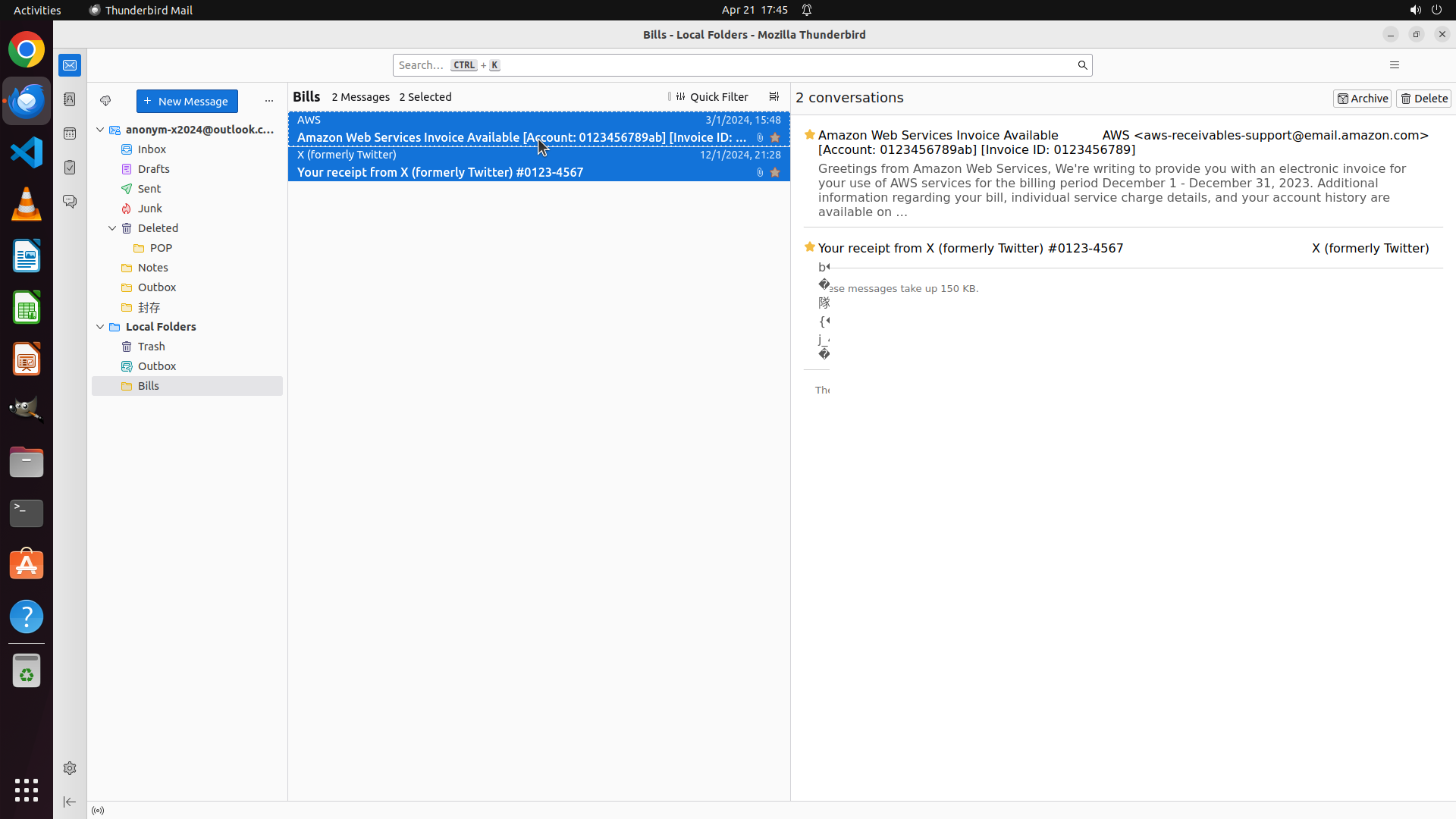The height and width of the screenshot is (819, 1456).
Task: Collapse the anonym-x2024 outlook account tree
Action: tap(100, 130)
